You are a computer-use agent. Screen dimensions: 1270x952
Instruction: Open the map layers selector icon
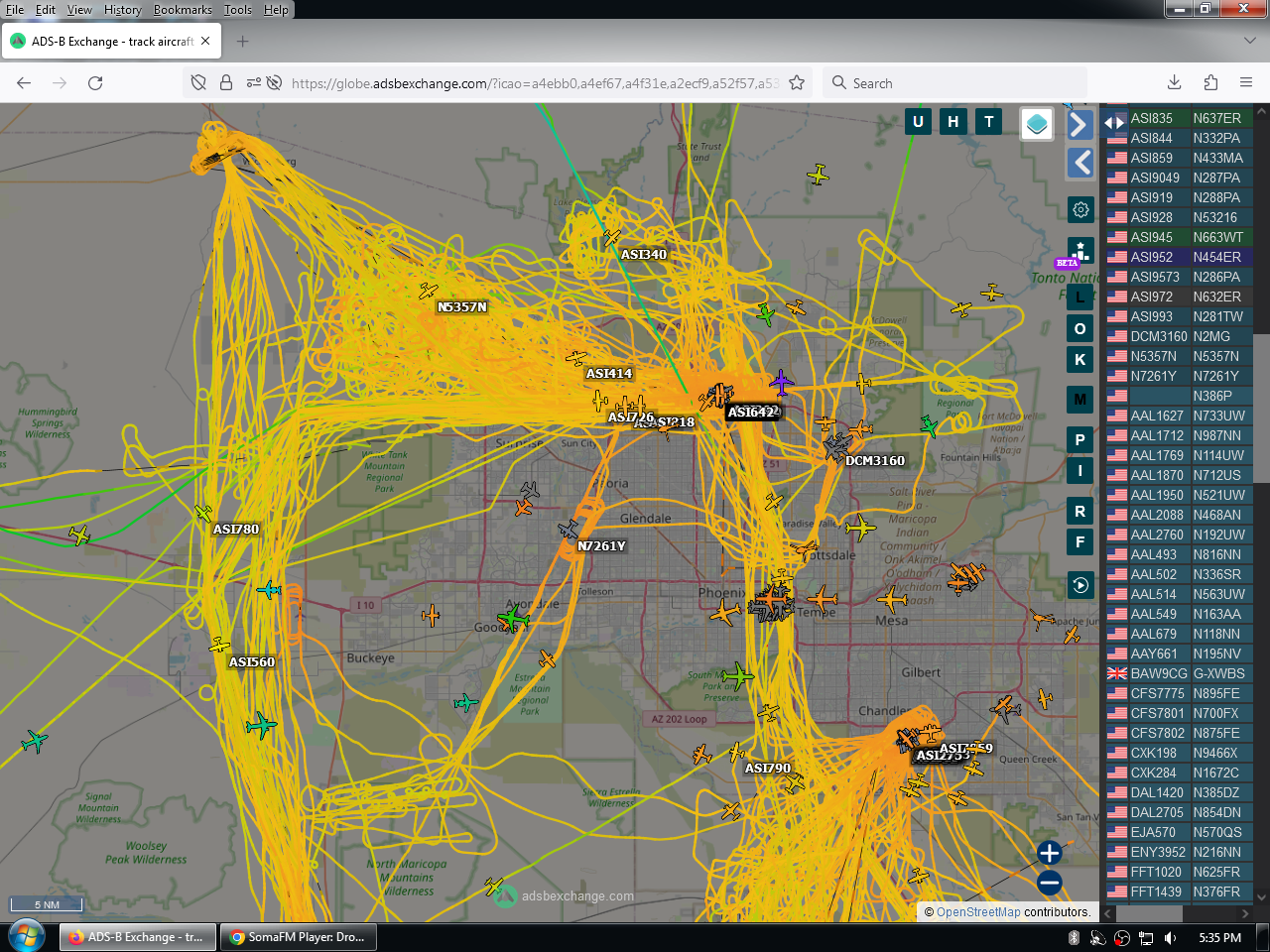1037,124
